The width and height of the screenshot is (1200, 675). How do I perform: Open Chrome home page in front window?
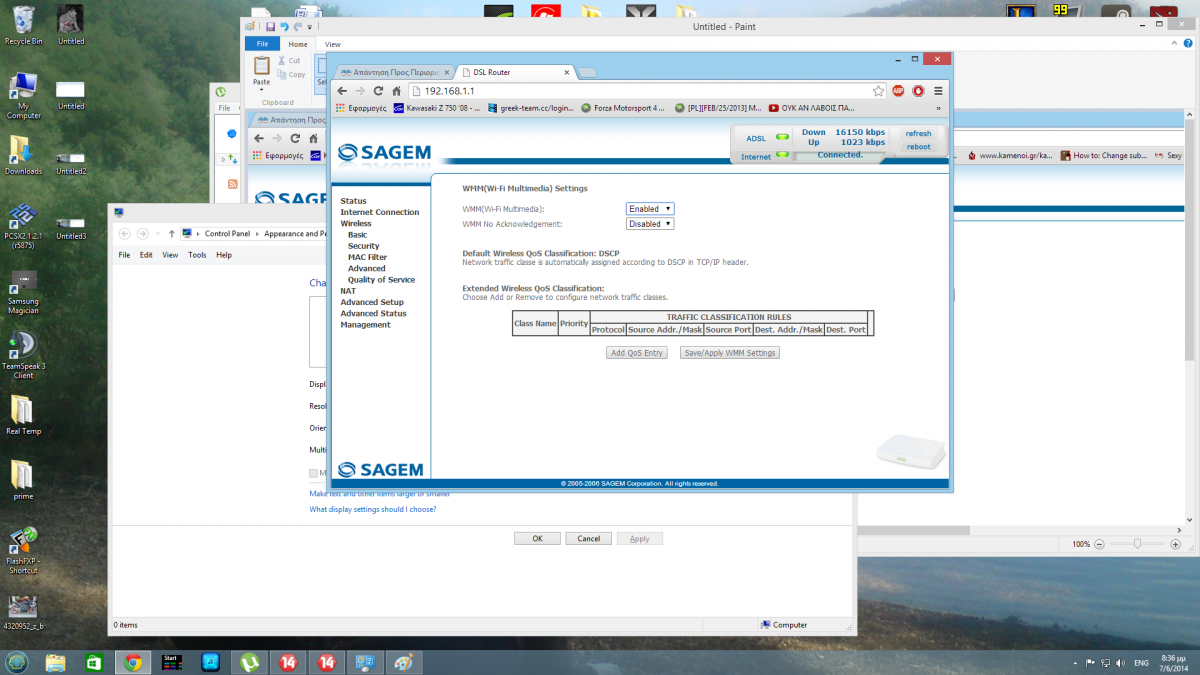click(396, 91)
